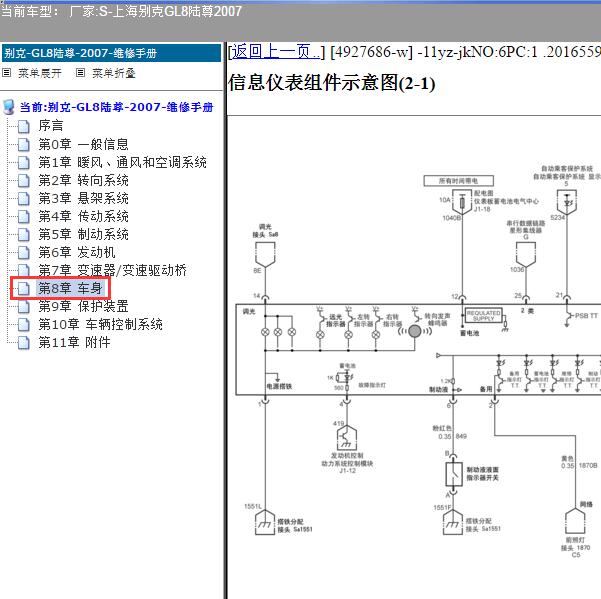Open 第5章 制动系统
This screenshot has height=599, width=601.
click(83, 235)
